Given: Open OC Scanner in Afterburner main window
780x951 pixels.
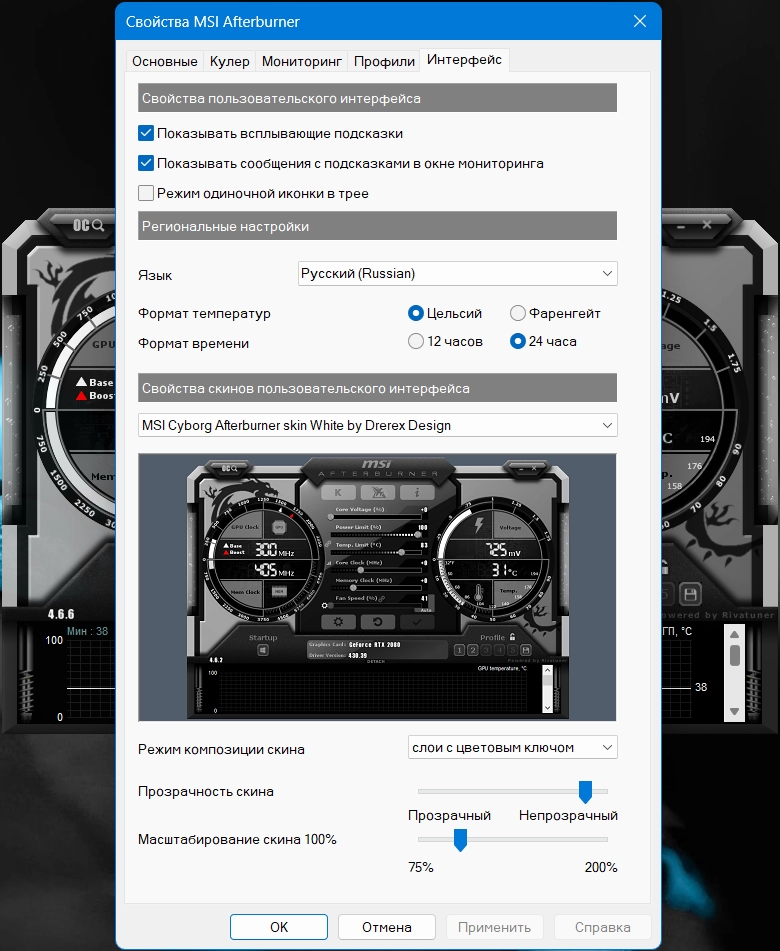Looking at the screenshot, I should (x=89, y=226).
